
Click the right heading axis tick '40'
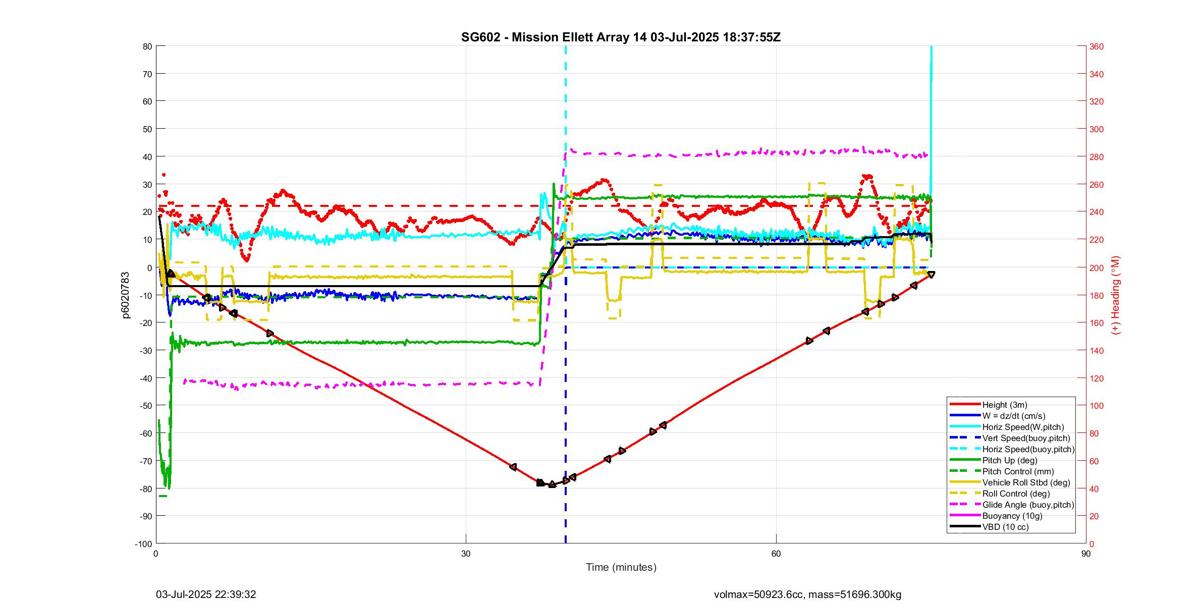1096,488
